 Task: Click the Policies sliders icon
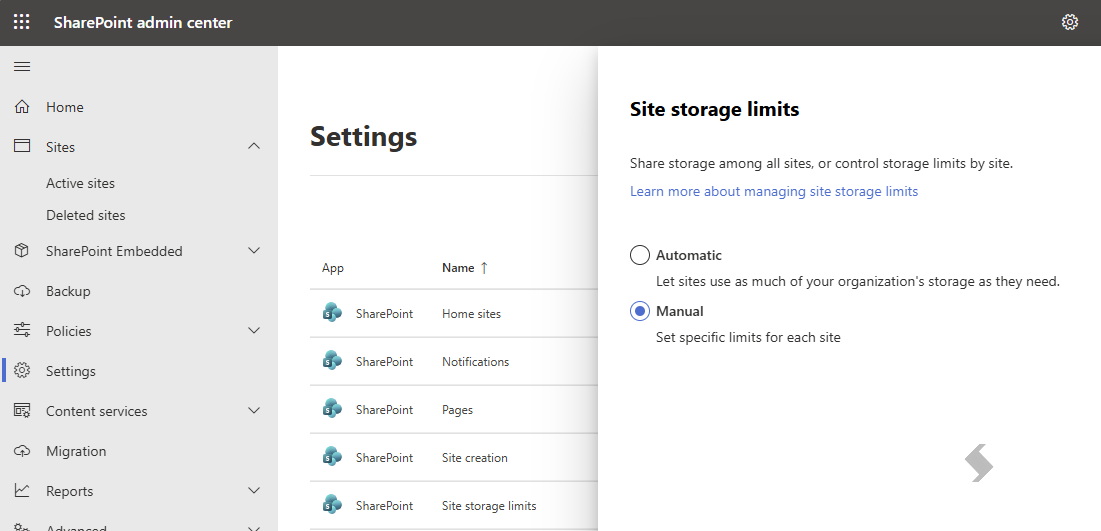[x=22, y=330]
